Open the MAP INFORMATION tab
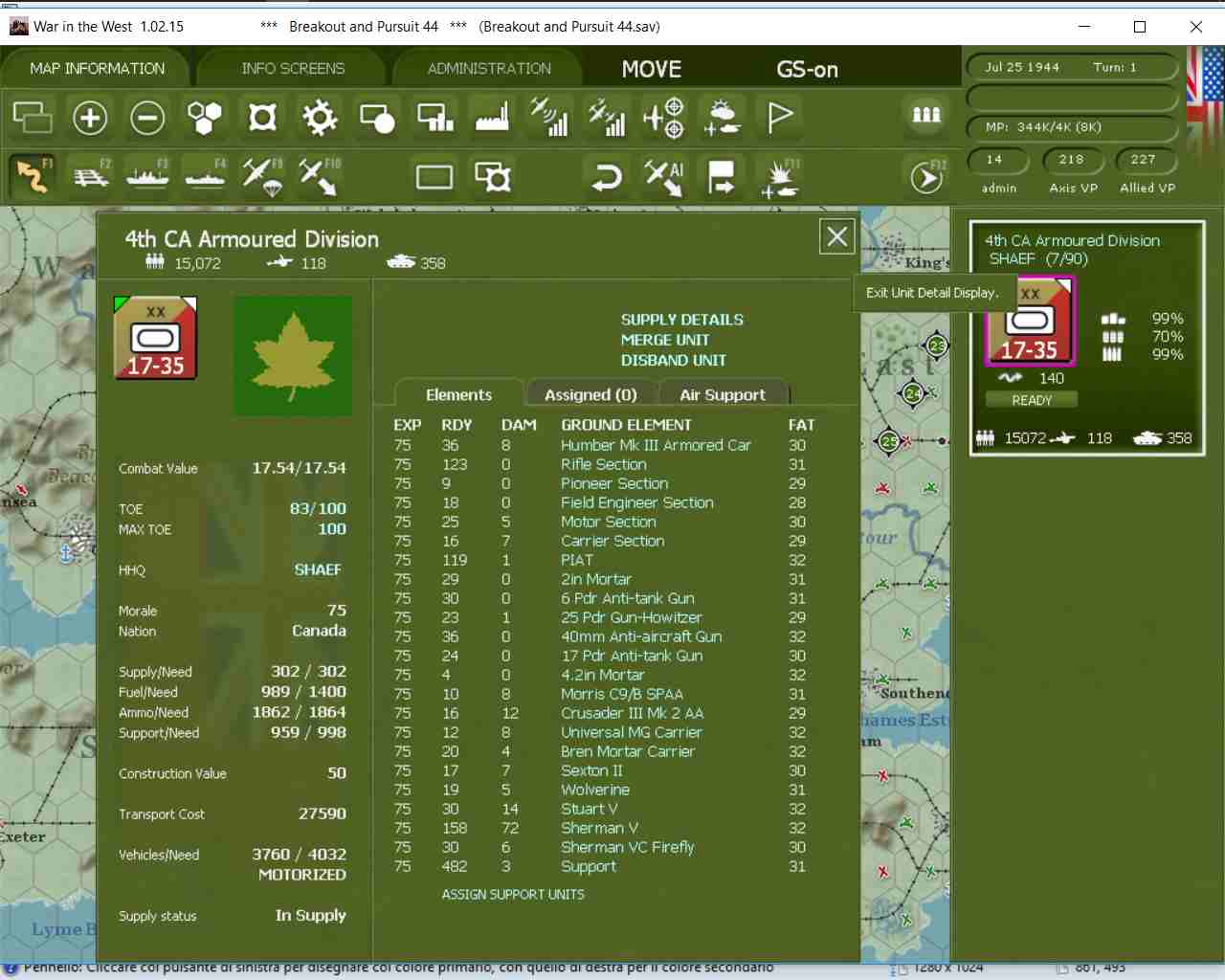Image resolution: width=1225 pixels, height=980 pixels. pos(98,69)
